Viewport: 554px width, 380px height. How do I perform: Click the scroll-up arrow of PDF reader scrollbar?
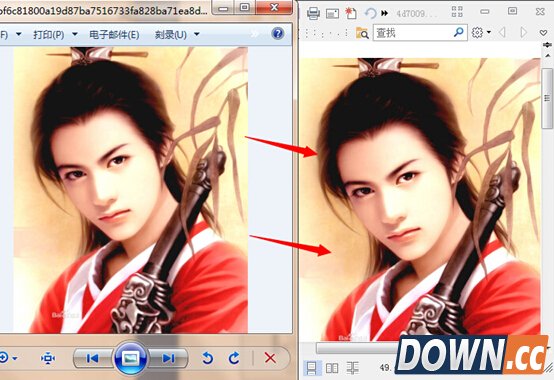tap(548, 56)
